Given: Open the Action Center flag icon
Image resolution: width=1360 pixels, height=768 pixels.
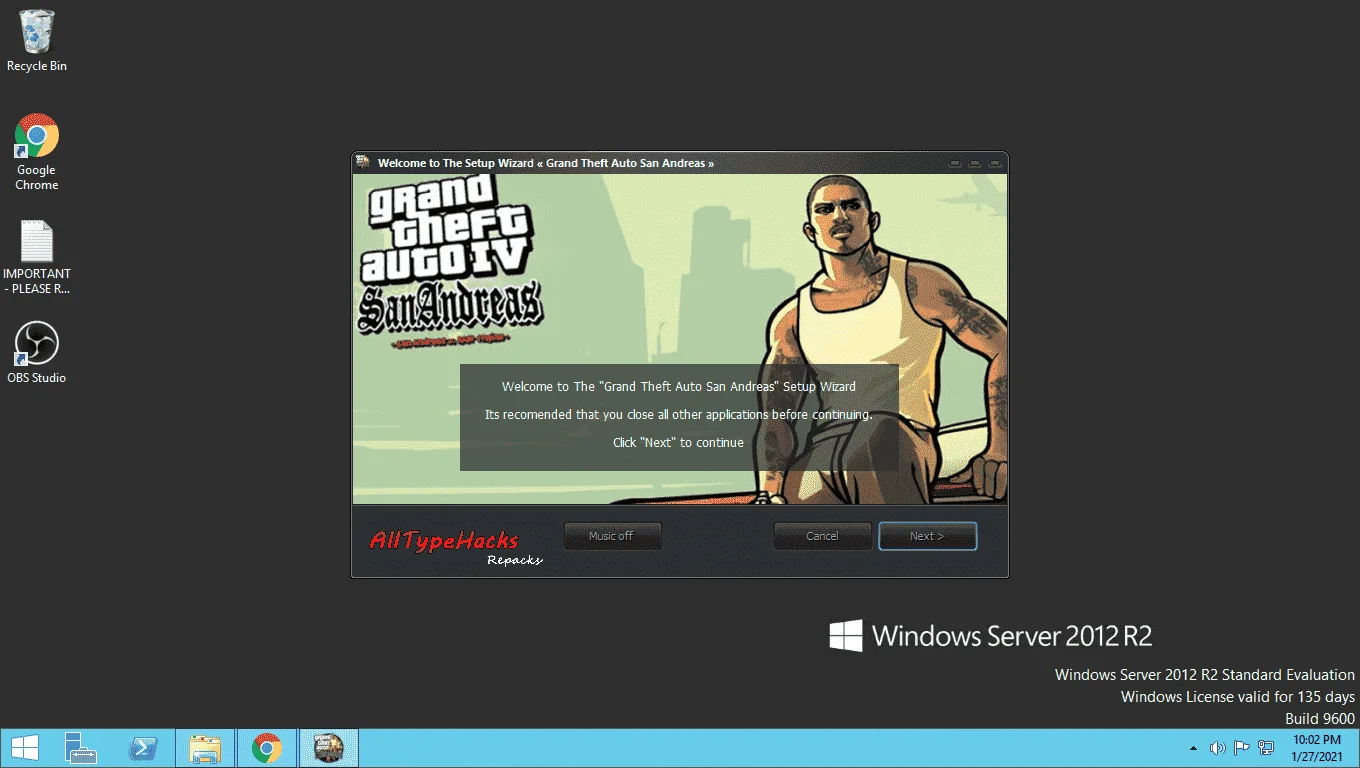Looking at the screenshot, I should tap(1241, 748).
